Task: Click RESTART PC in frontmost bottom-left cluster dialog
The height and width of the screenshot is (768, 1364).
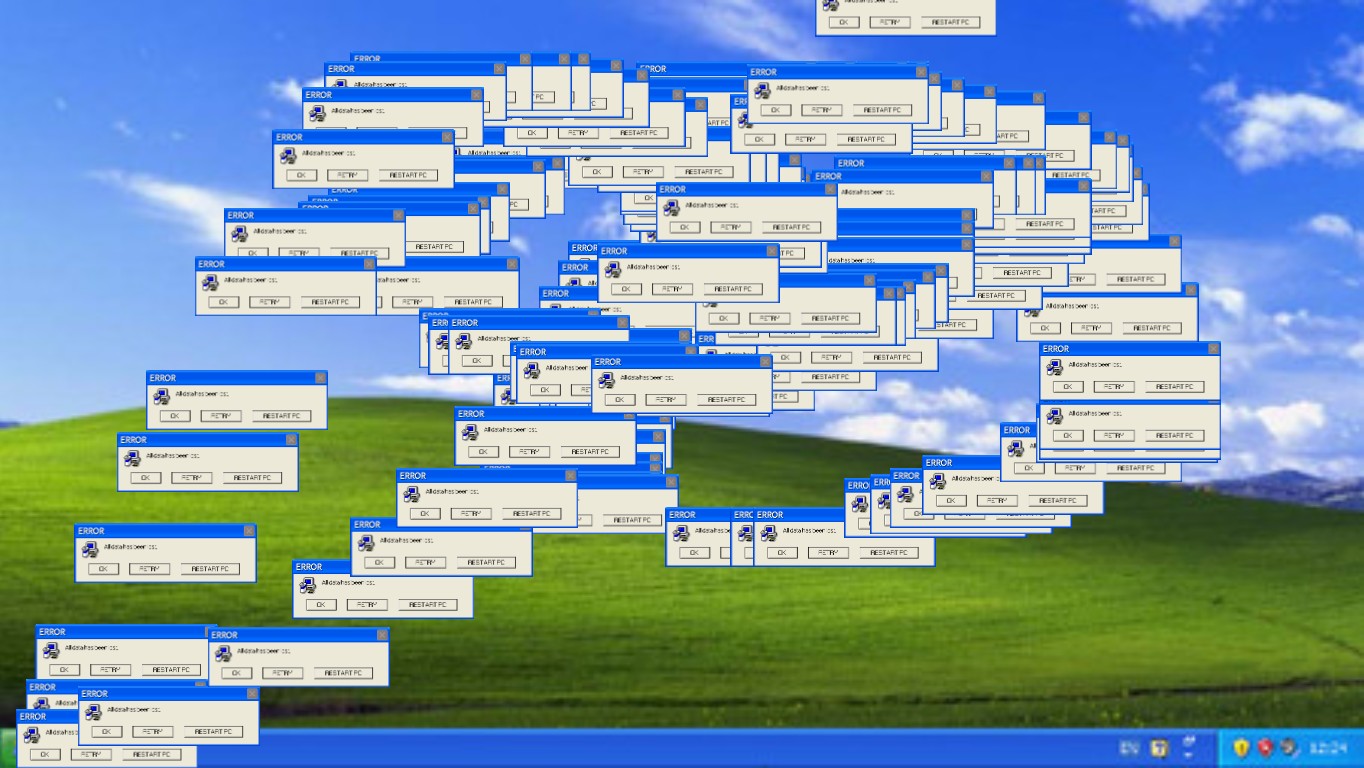Action: point(213,732)
